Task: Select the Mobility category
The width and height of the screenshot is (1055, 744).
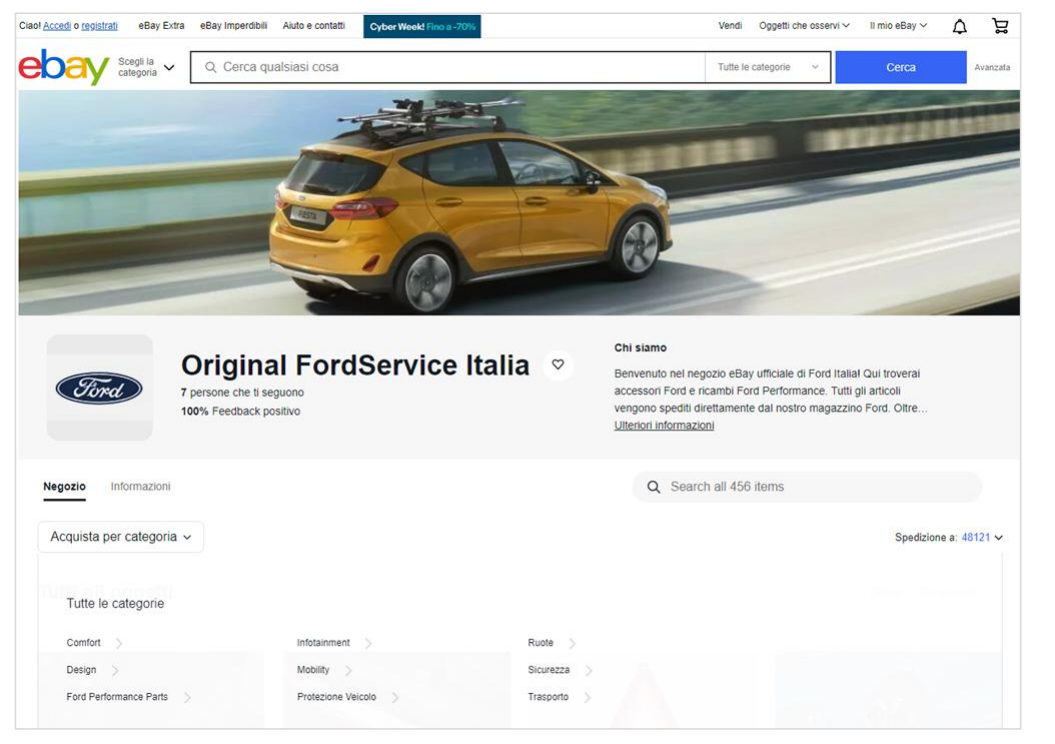Action: [314, 670]
